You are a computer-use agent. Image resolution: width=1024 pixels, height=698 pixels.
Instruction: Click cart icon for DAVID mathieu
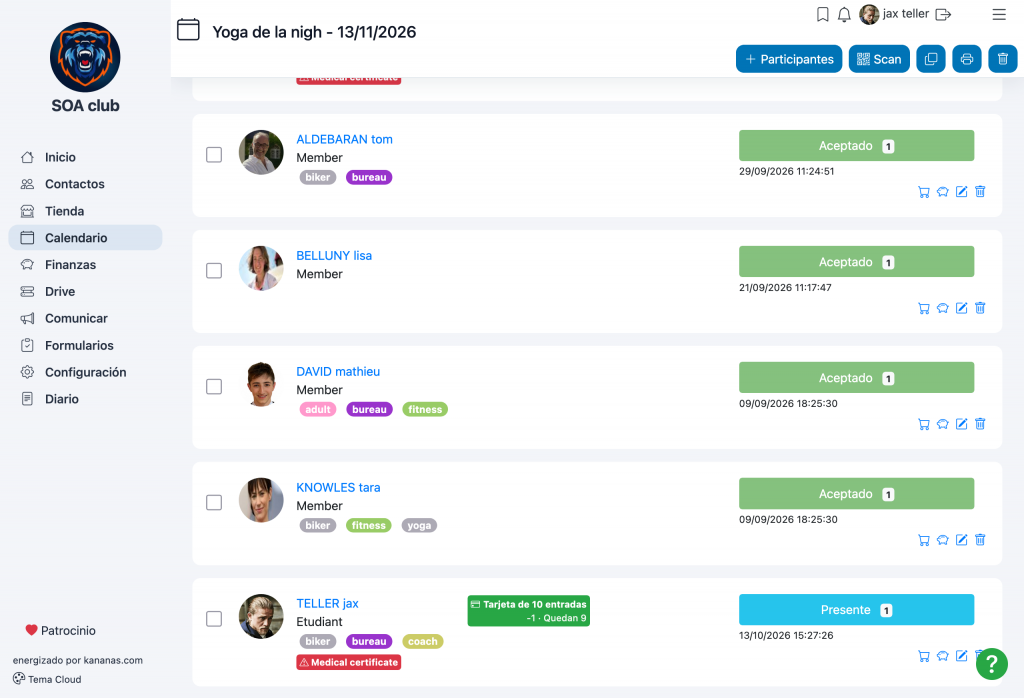(x=923, y=424)
